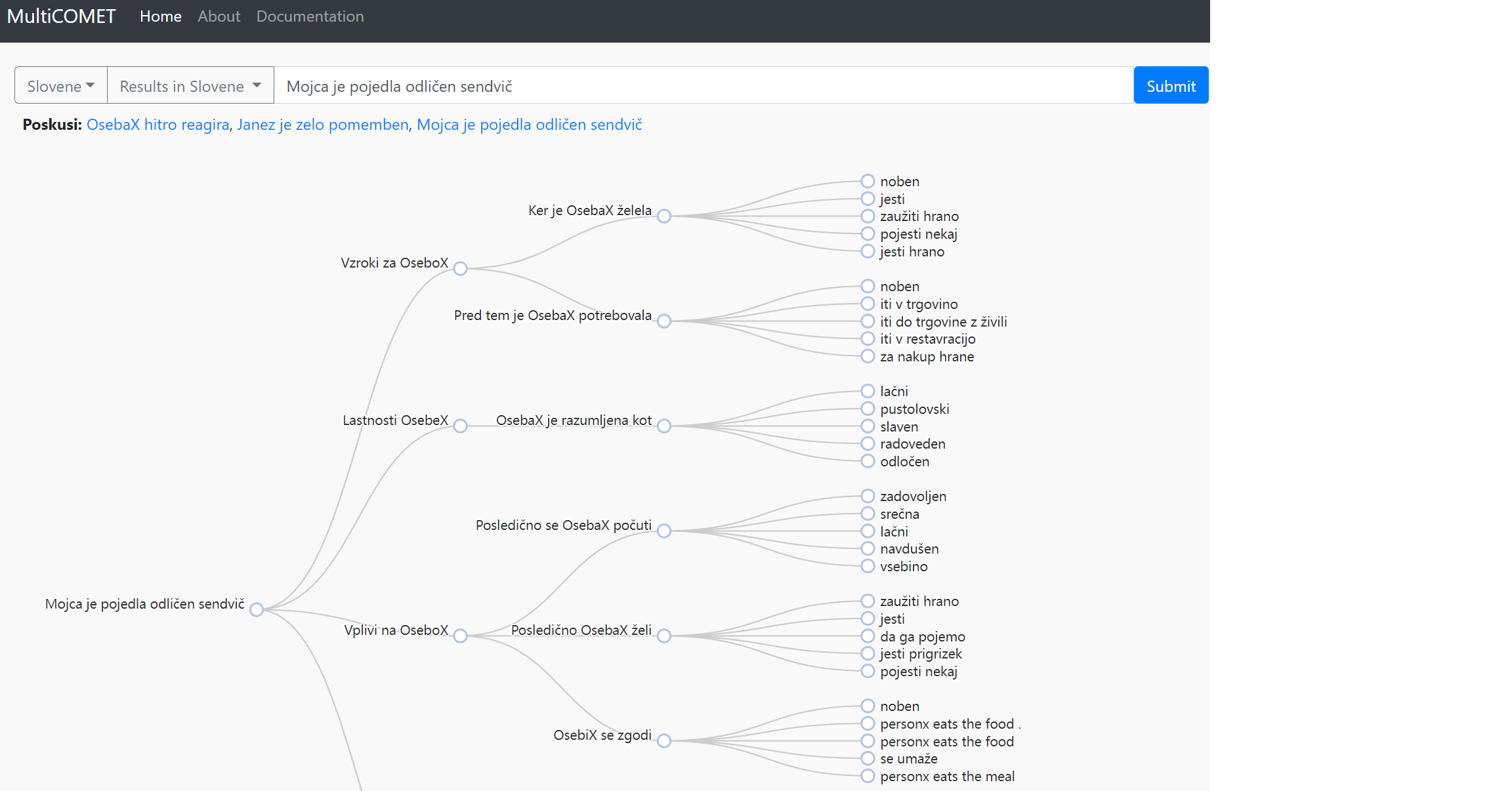Click the 'OsebaX je razumljena kot' node circle

(663, 426)
